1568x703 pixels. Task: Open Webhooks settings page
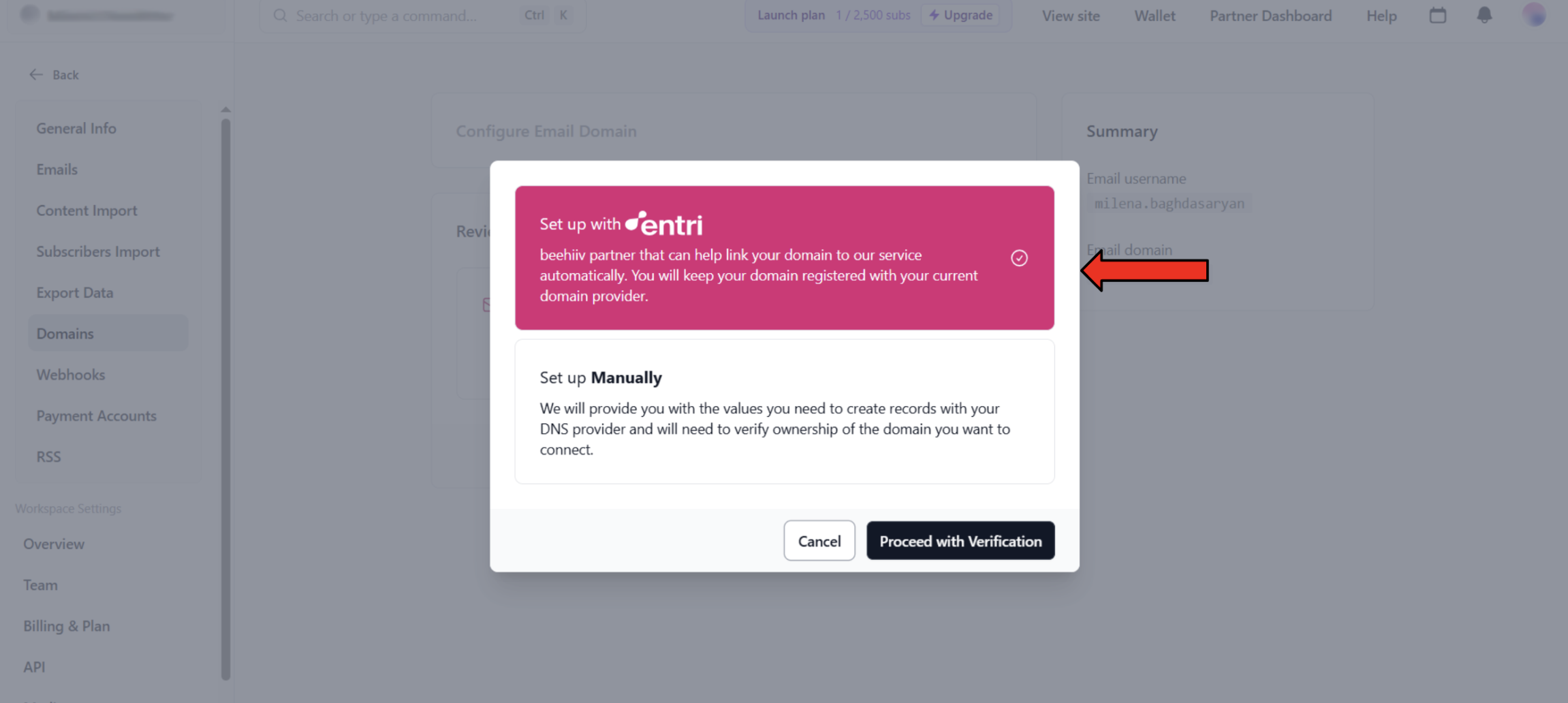pyautogui.click(x=71, y=375)
